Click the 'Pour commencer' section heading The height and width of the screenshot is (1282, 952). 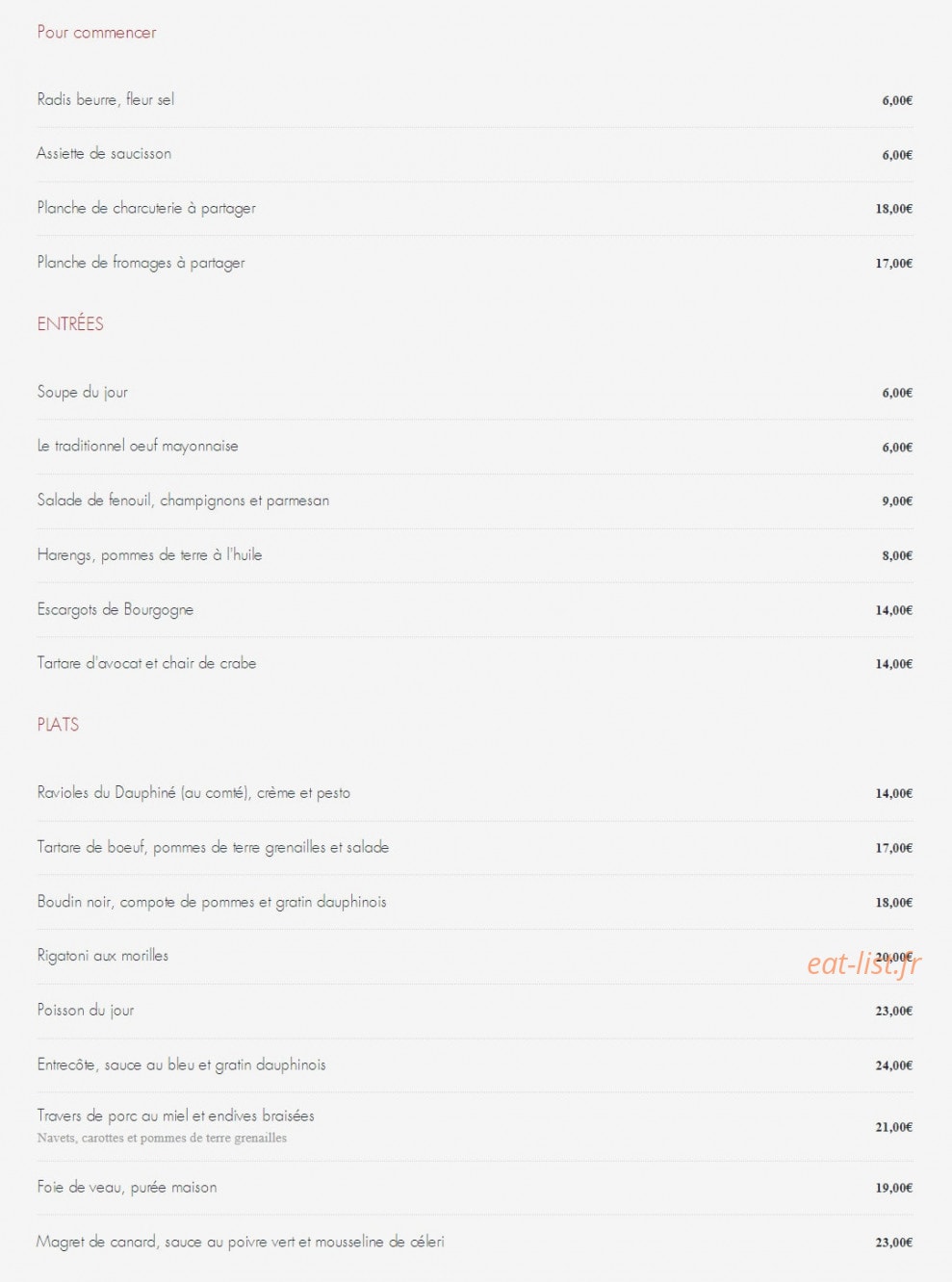(x=96, y=33)
